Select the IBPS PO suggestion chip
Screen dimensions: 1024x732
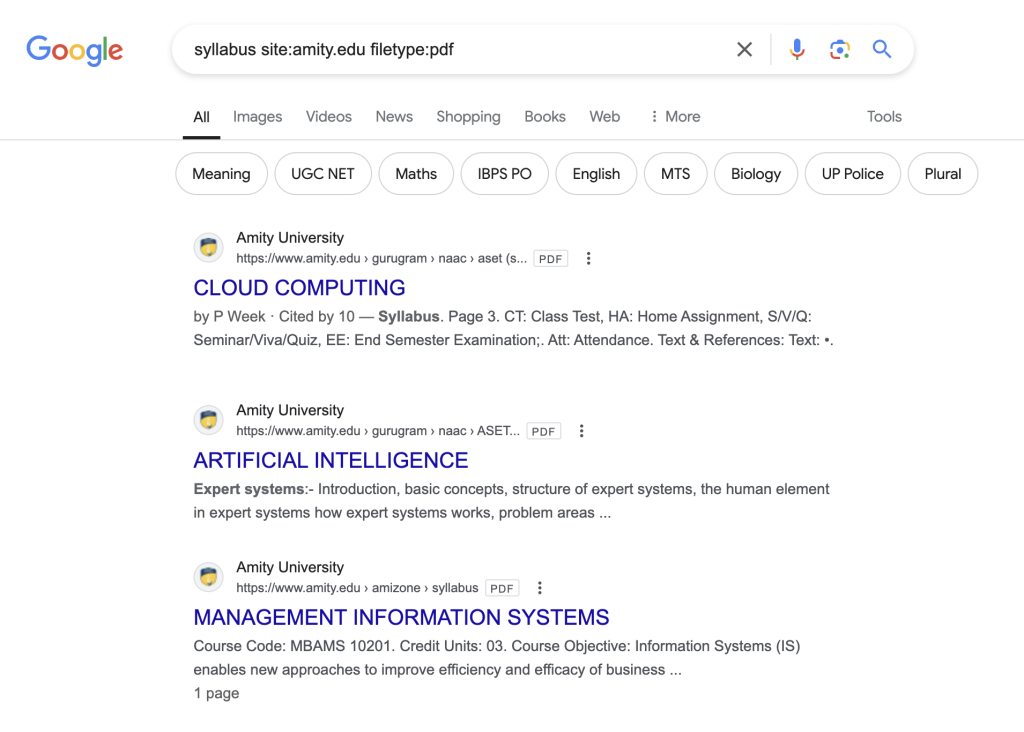(504, 174)
